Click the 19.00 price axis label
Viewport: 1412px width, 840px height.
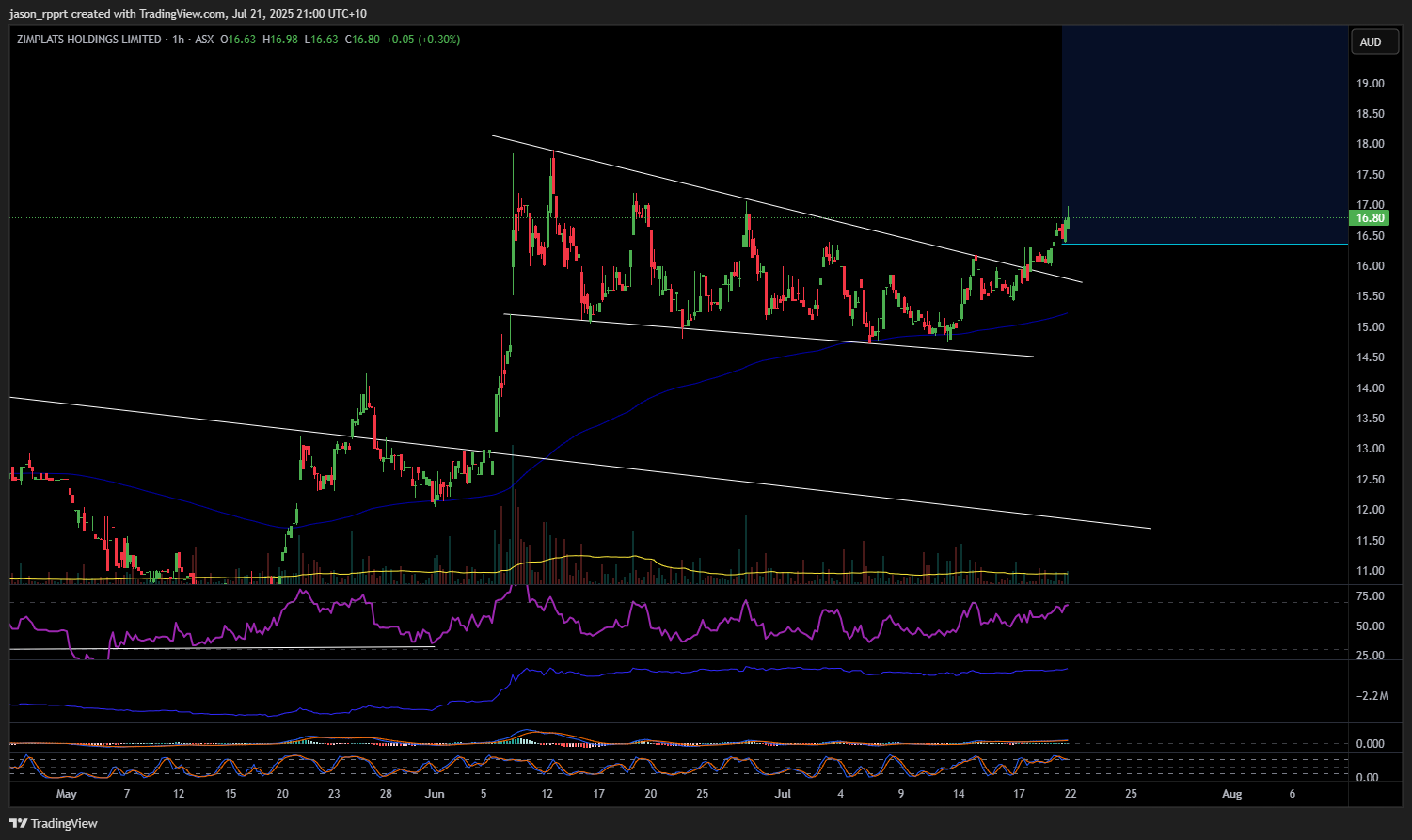pos(1370,84)
